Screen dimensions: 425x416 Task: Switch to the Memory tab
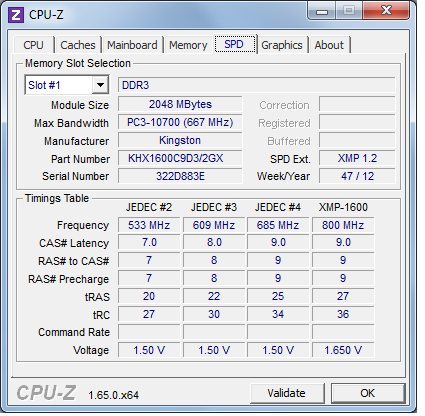pyautogui.click(x=188, y=45)
